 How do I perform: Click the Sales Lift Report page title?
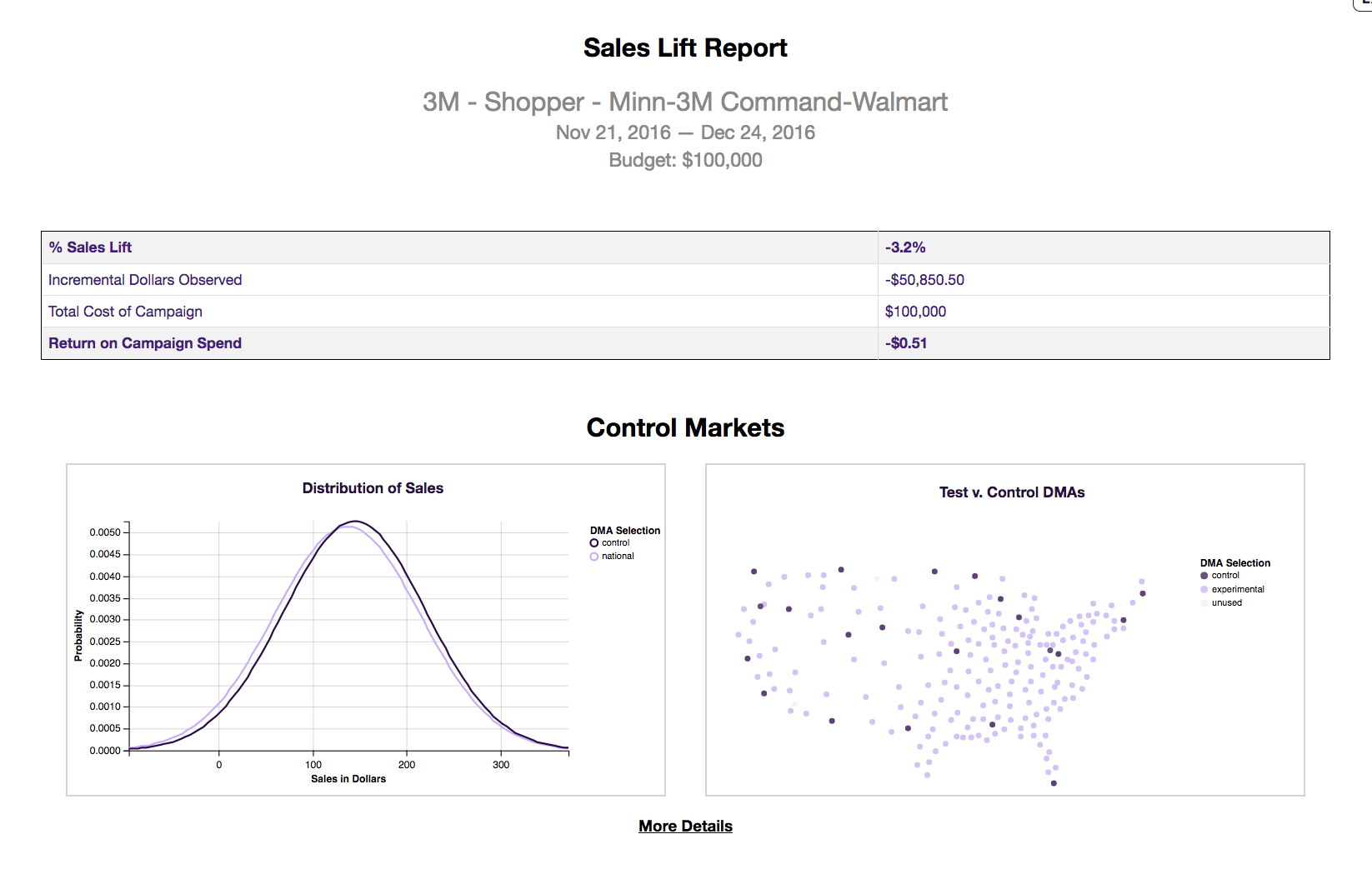(x=685, y=47)
